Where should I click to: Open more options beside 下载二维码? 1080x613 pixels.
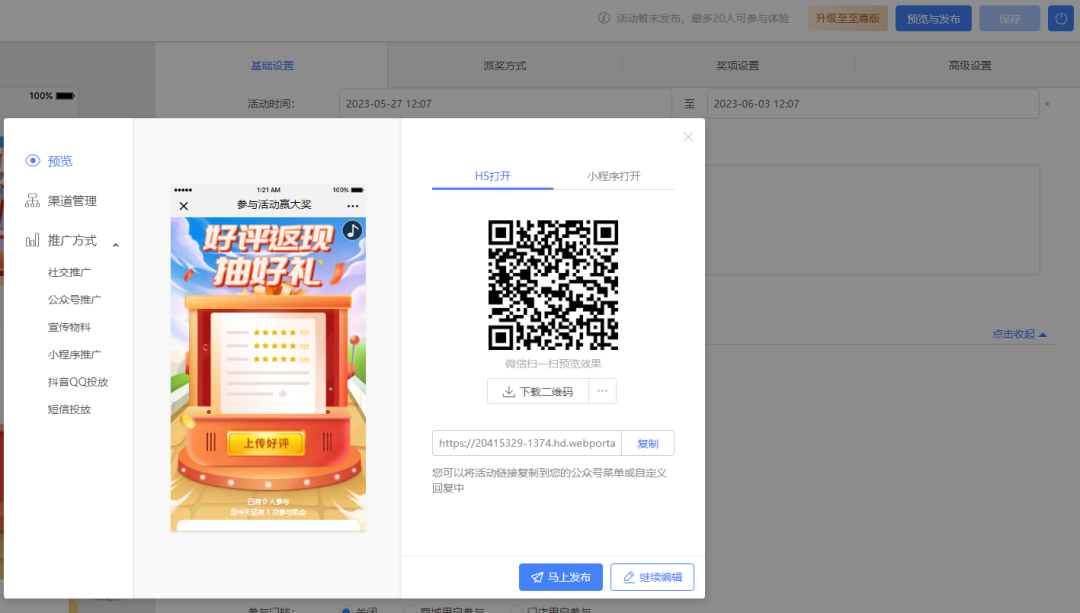(603, 391)
